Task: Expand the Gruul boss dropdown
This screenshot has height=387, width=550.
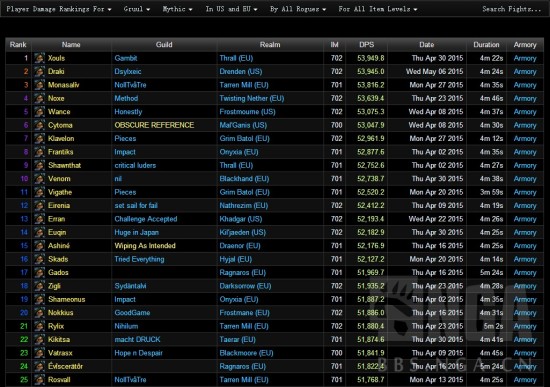Action: pos(137,9)
